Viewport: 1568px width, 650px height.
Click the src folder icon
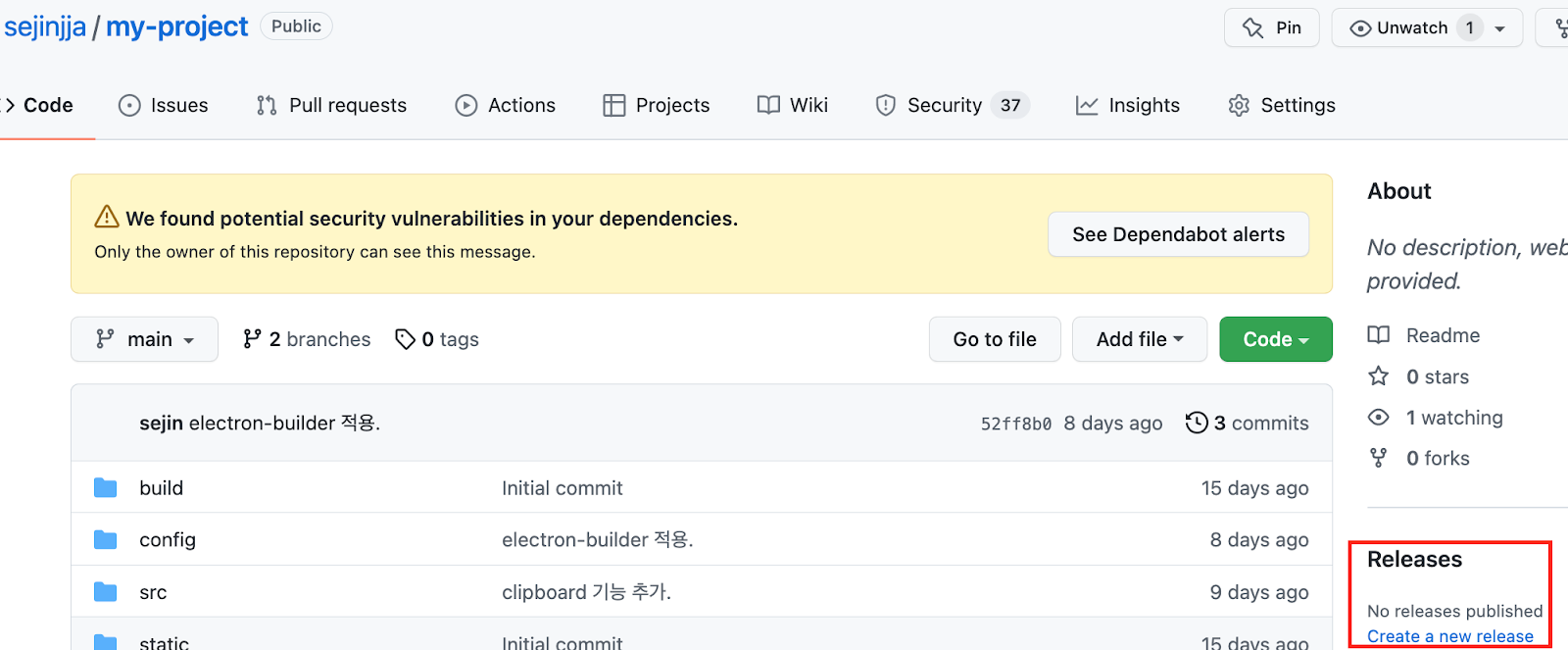[x=106, y=591]
